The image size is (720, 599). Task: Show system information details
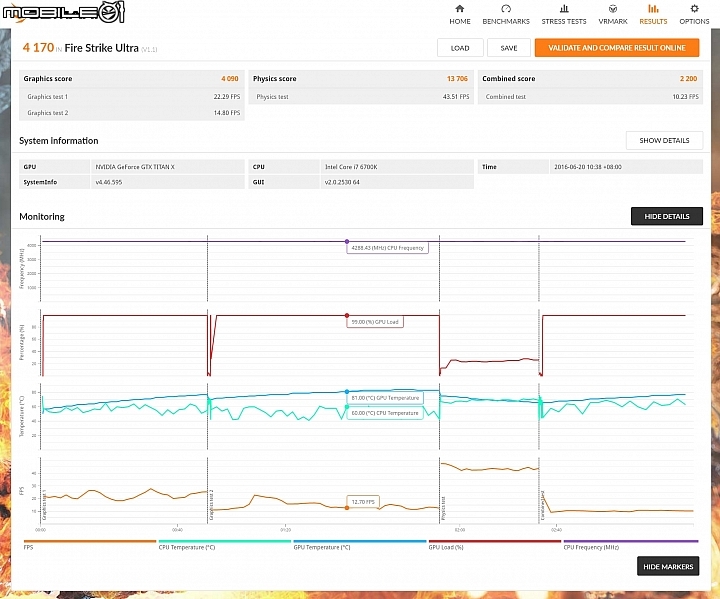664,141
